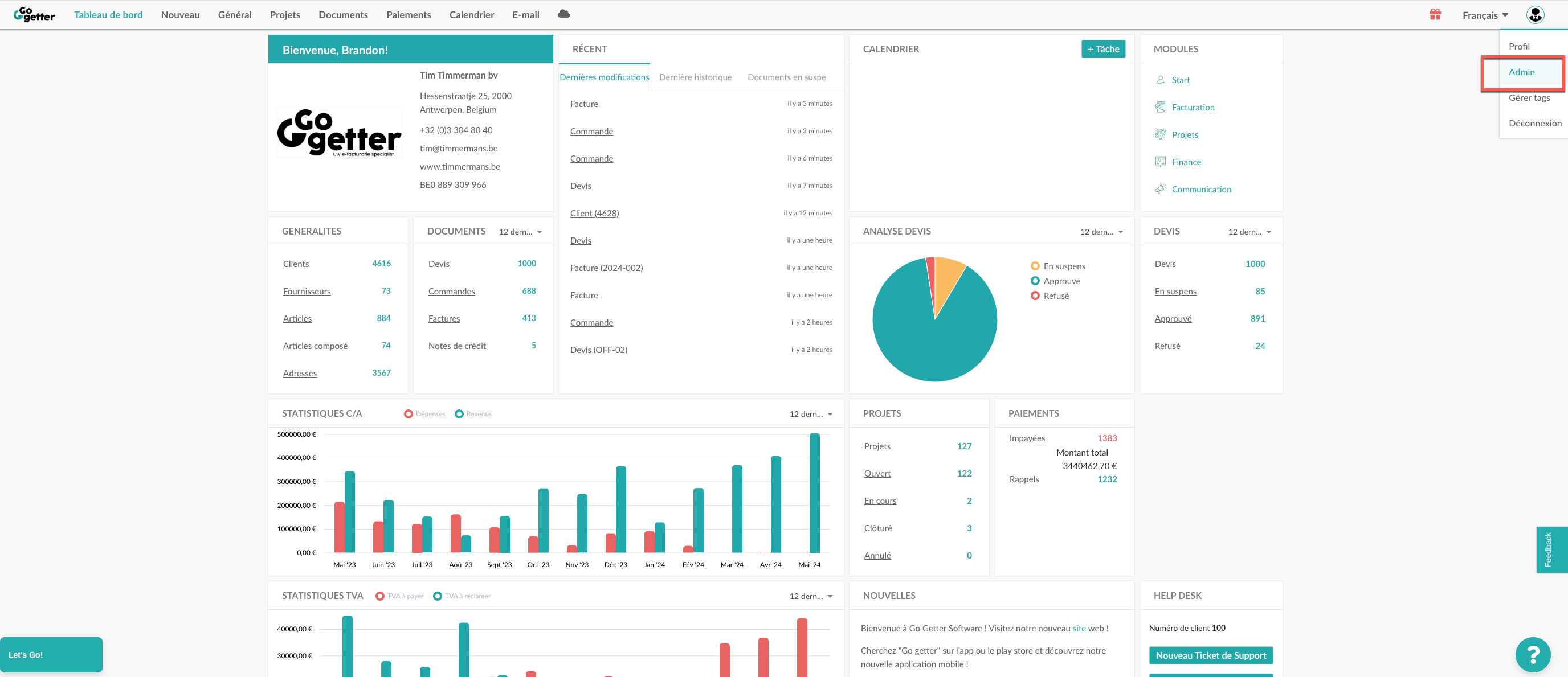1568x677 pixels.
Task: Open the Feedback side tab
Action: tap(1551, 549)
